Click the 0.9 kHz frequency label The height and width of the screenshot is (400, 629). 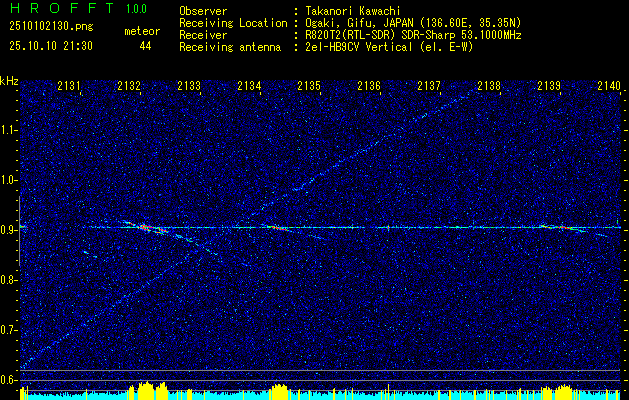[8, 230]
